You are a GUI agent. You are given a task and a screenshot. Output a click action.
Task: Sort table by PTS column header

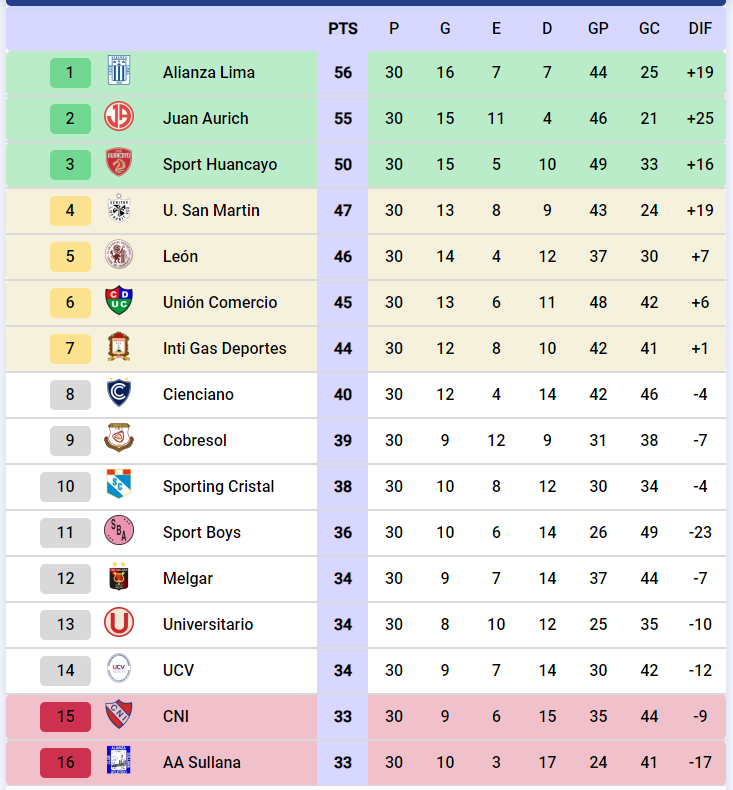pyautogui.click(x=343, y=29)
